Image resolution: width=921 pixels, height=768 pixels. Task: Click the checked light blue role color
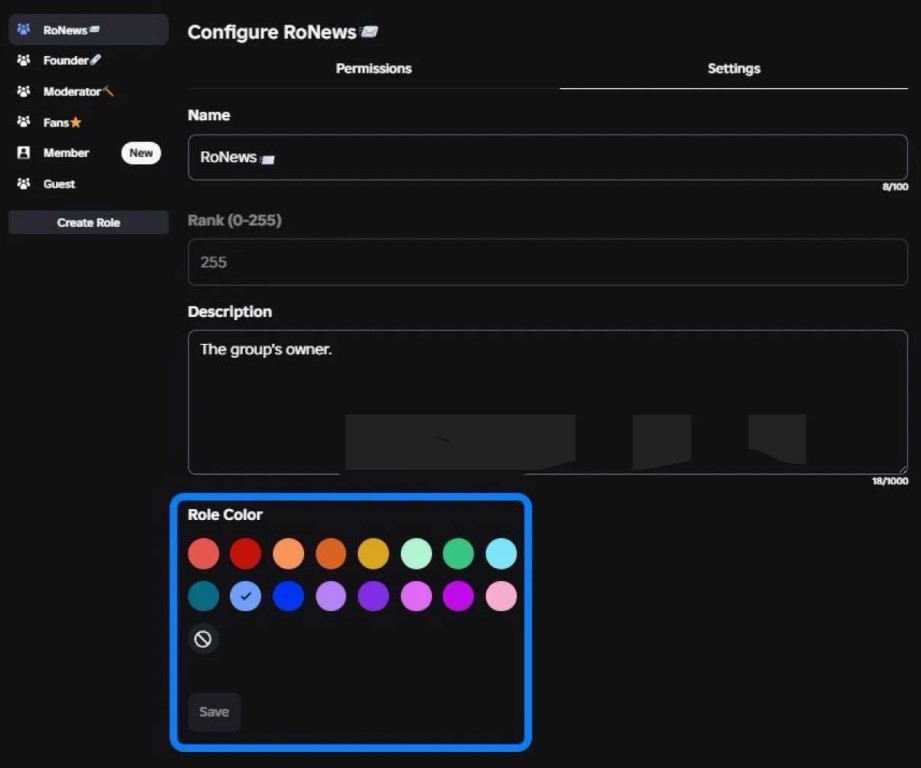click(x=246, y=596)
